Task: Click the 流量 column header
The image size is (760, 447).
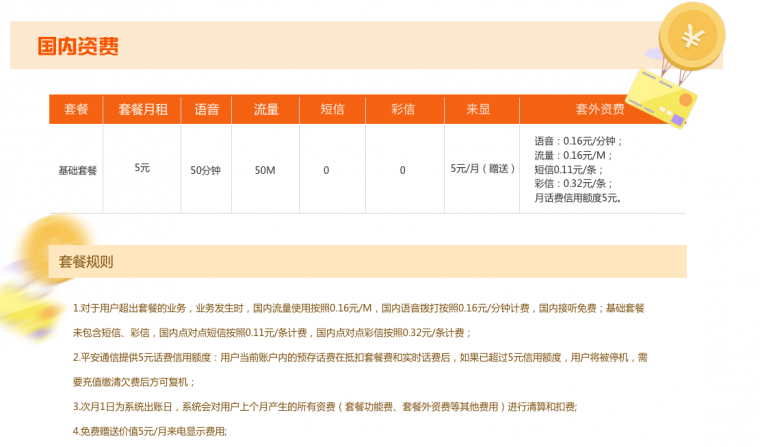Action: 266,109
